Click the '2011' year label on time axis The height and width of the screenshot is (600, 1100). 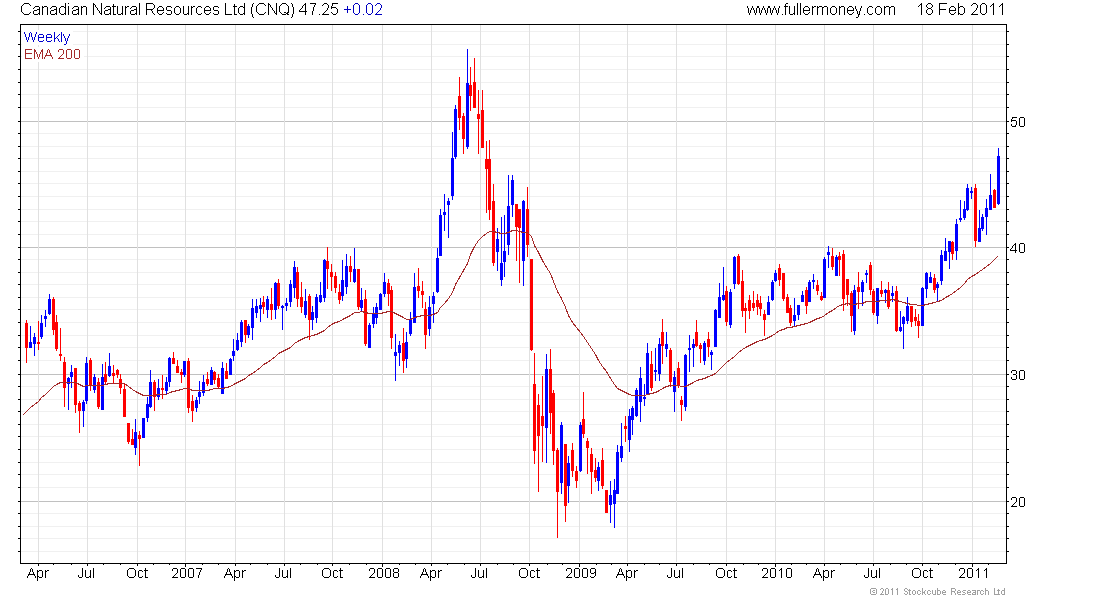click(x=973, y=573)
